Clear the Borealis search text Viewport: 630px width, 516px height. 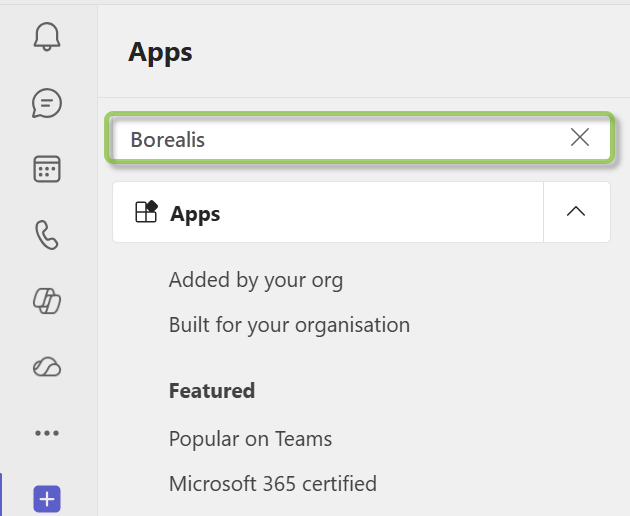pos(580,137)
